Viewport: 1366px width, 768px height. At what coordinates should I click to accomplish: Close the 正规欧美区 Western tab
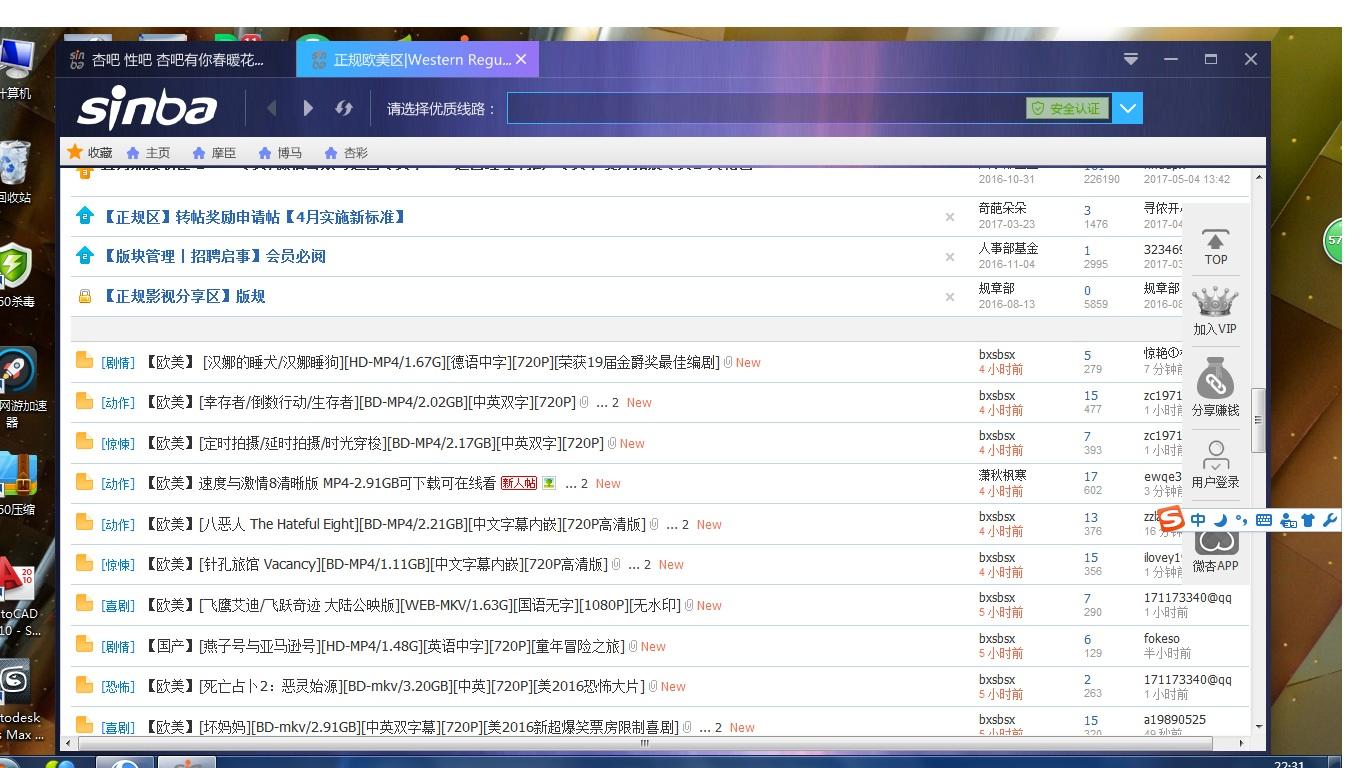point(521,60)
